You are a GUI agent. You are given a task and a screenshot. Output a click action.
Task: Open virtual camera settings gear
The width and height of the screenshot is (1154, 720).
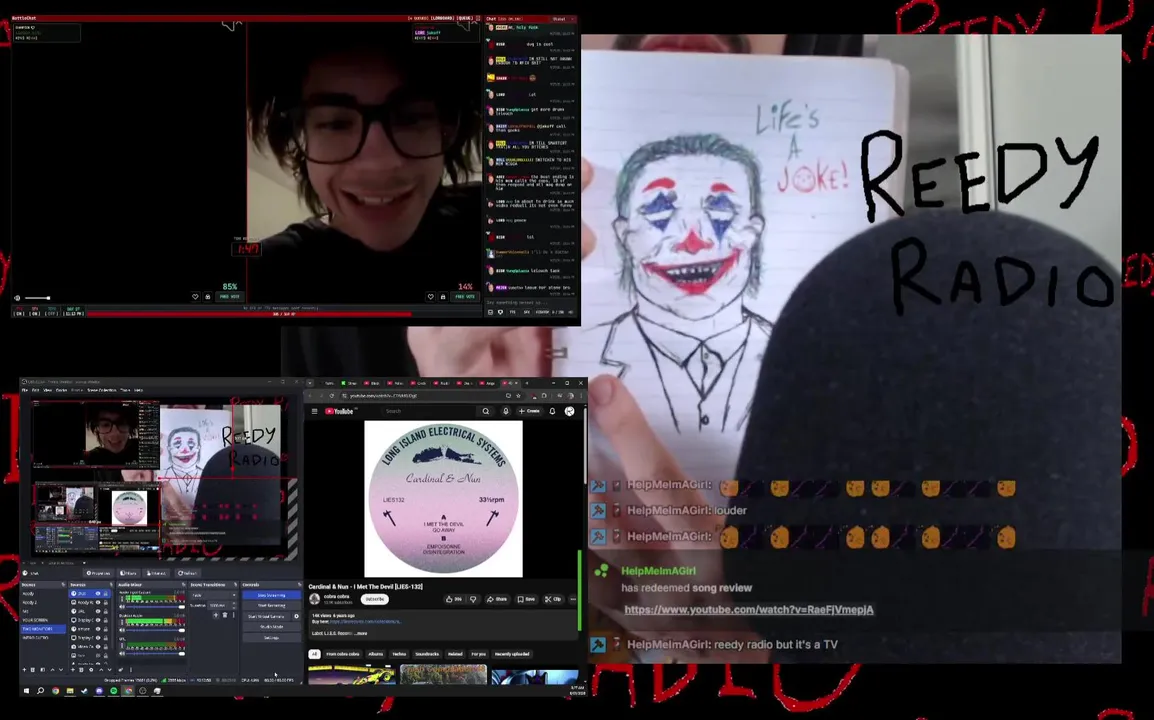297,616
